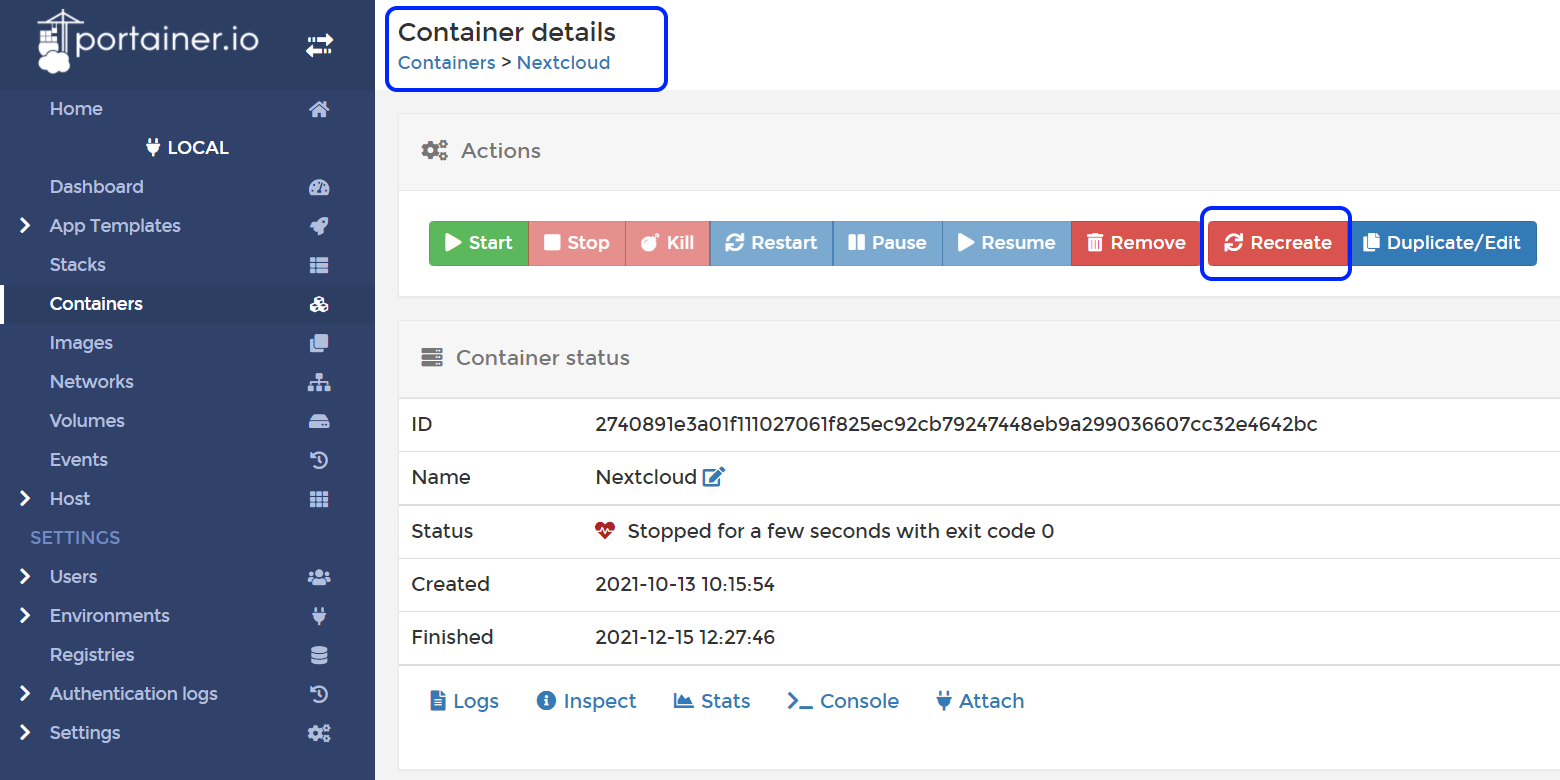The width and height of the screenshot is (1560, 780).
Task: Click the Actions gears icon
Action: point(434,151)
